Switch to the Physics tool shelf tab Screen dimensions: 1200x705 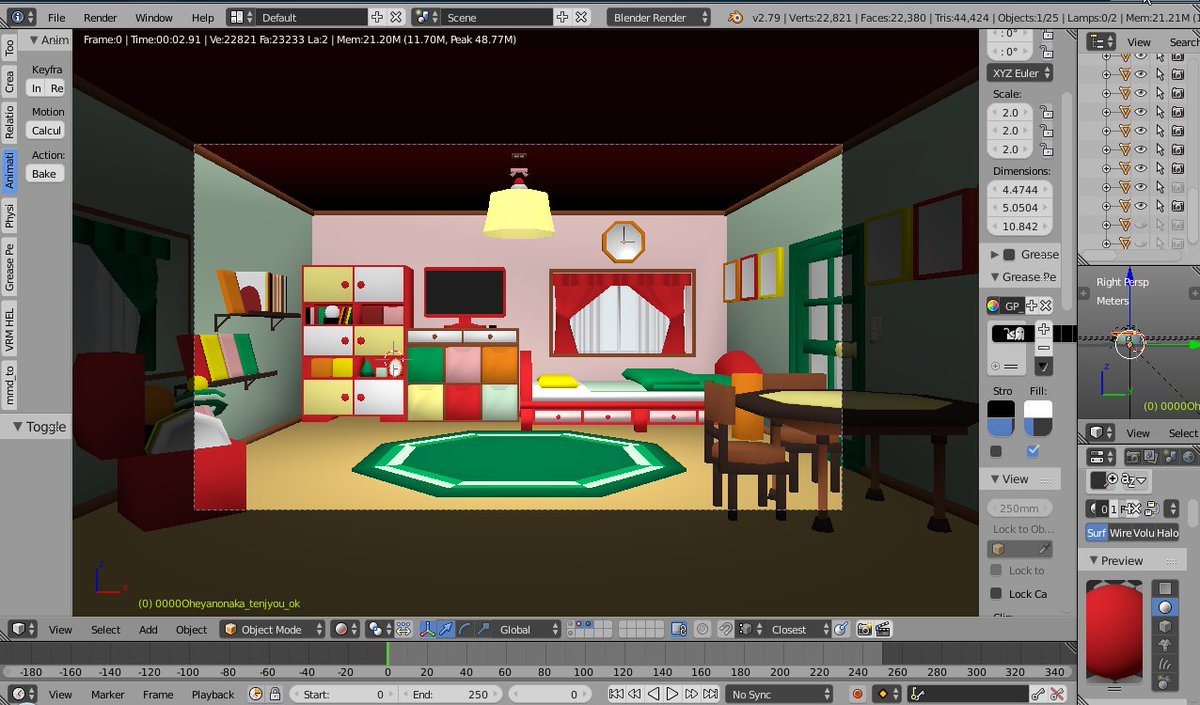click(9, 214)
